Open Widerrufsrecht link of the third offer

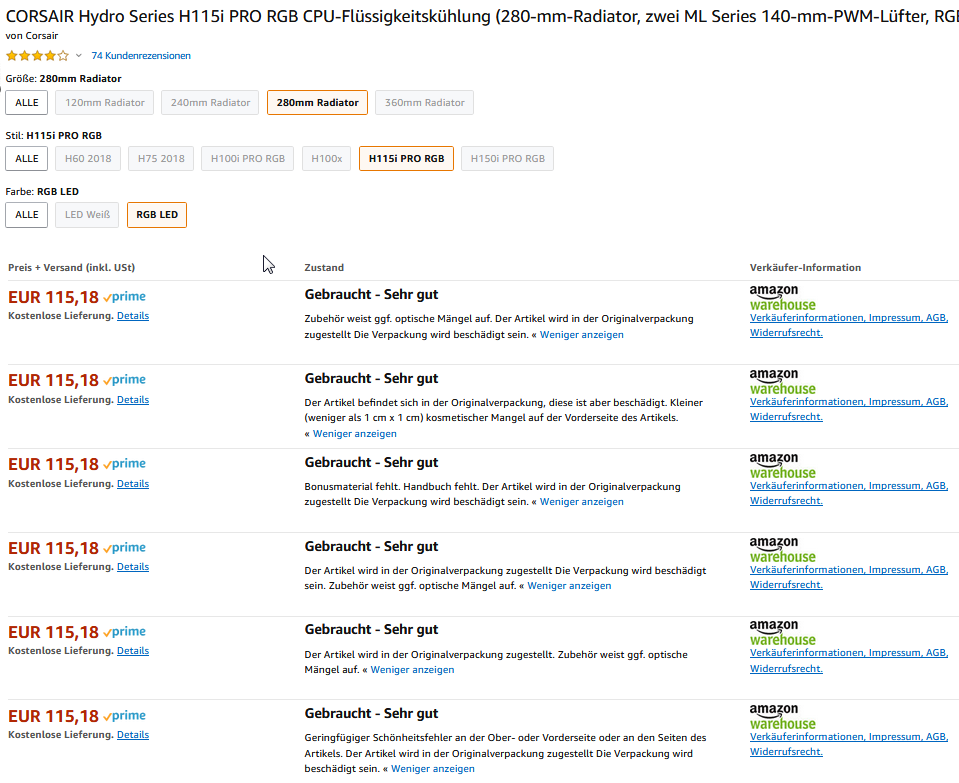pyautogui.click(x=786, y=500)
